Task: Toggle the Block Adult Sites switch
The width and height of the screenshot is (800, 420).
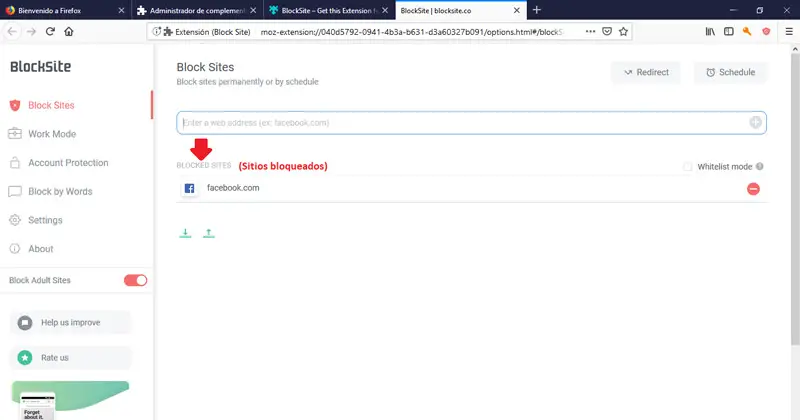Action: tap(135, 280)
